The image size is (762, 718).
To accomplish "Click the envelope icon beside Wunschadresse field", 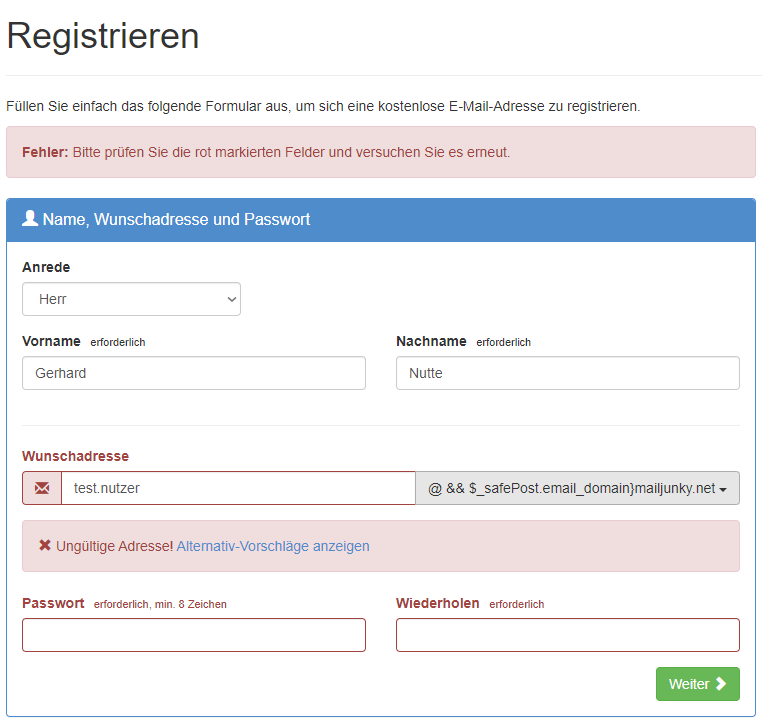I will click(x=42, y=488).
